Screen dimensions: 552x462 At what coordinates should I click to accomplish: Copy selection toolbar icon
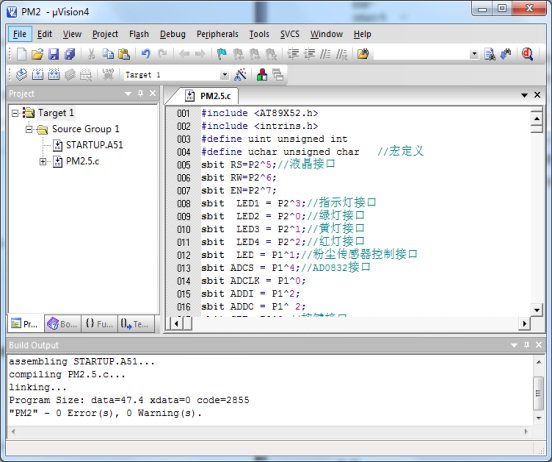coord(108,54)
